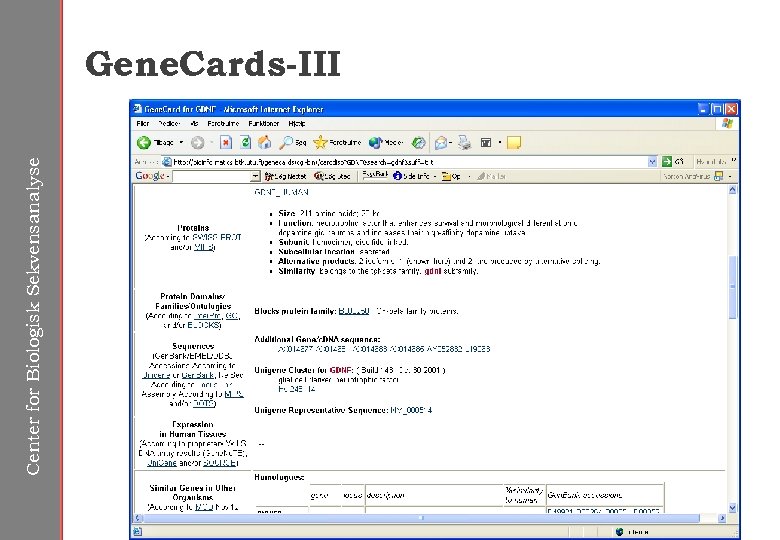Click the vertical scrollbar thumb
This screenshot has width=780, height=540.
click(732, 287)
